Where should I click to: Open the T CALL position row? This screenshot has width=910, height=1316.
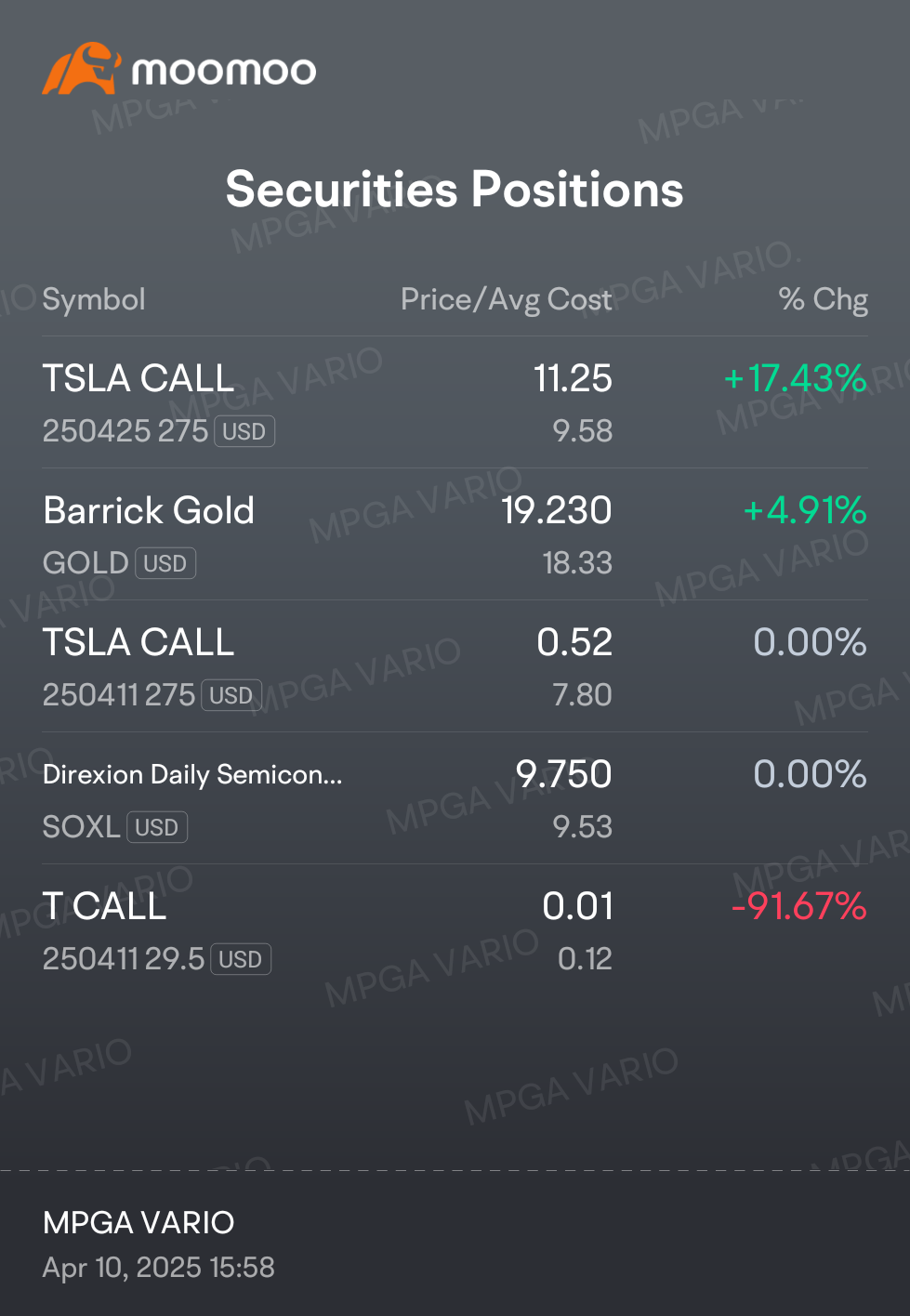point(455,930)
